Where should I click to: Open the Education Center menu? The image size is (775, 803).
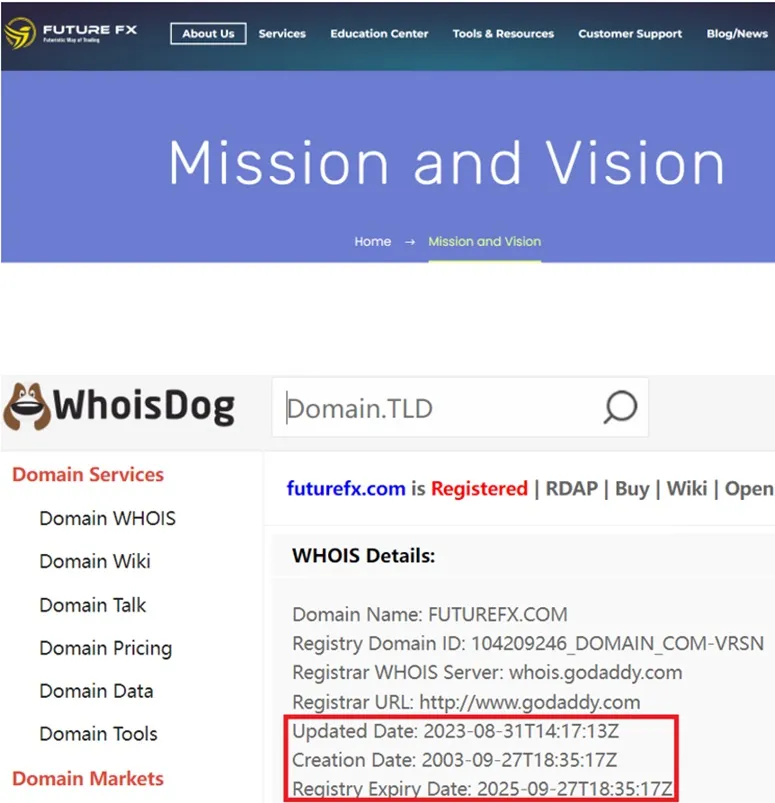pyautogui.click(x=379, y=34)
